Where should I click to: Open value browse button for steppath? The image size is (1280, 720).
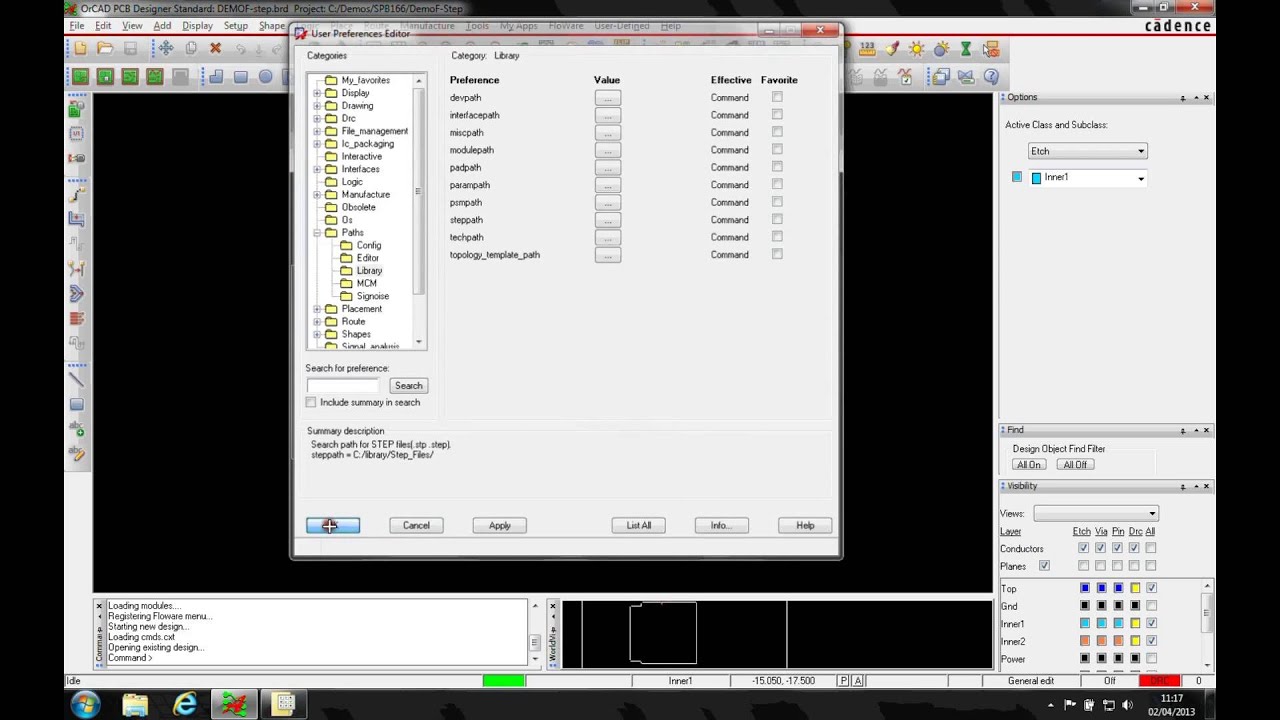pos(607,220)
